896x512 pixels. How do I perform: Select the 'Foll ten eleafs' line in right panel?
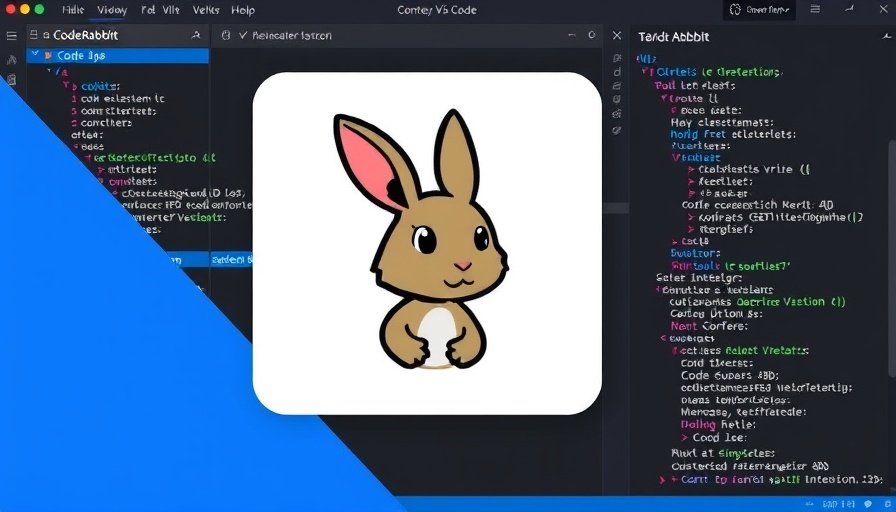695,86
